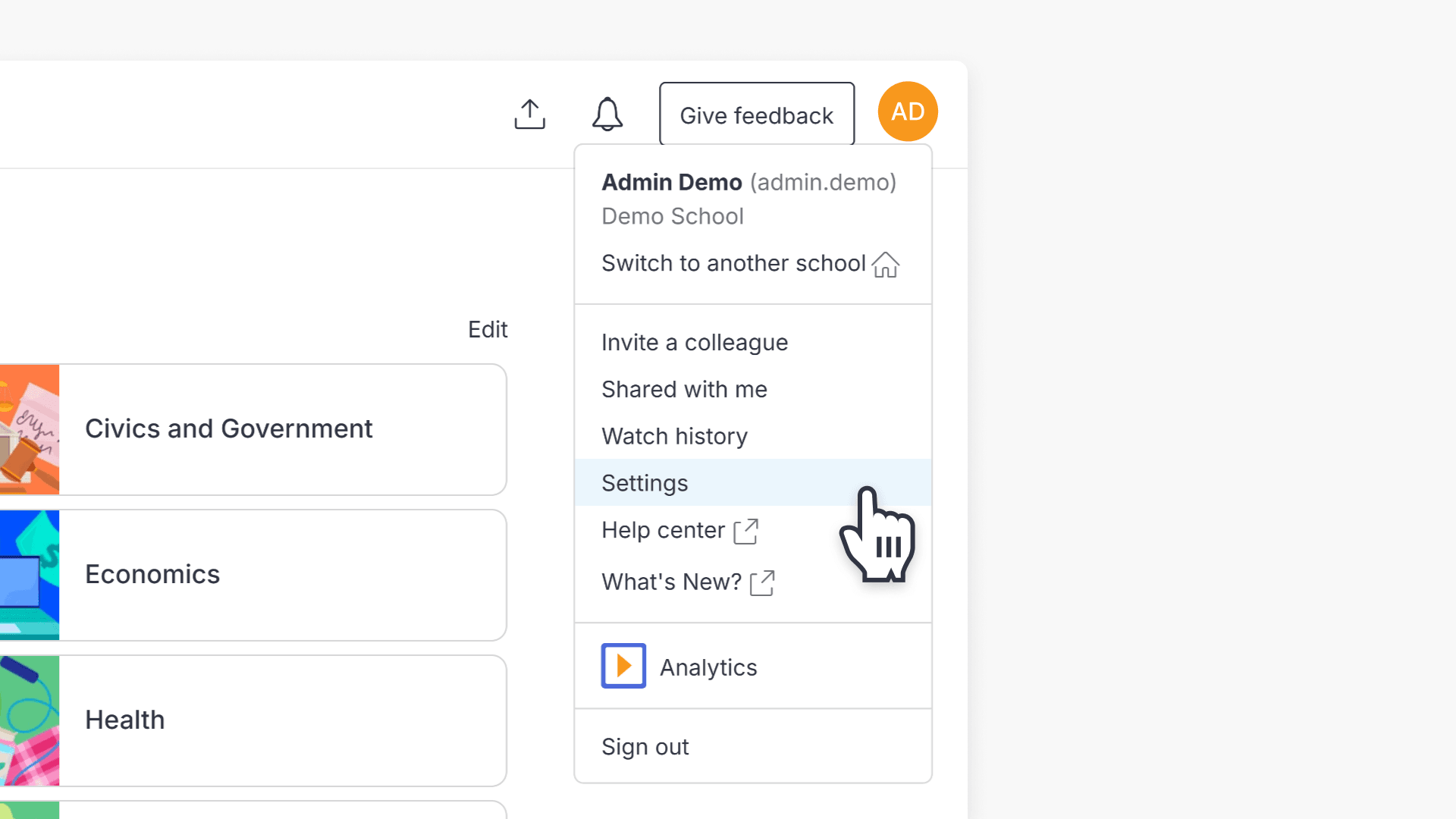This screenshot has width=1456, height=819.
Task: Select Invite a colleague
Action: [x=694, y=342]
